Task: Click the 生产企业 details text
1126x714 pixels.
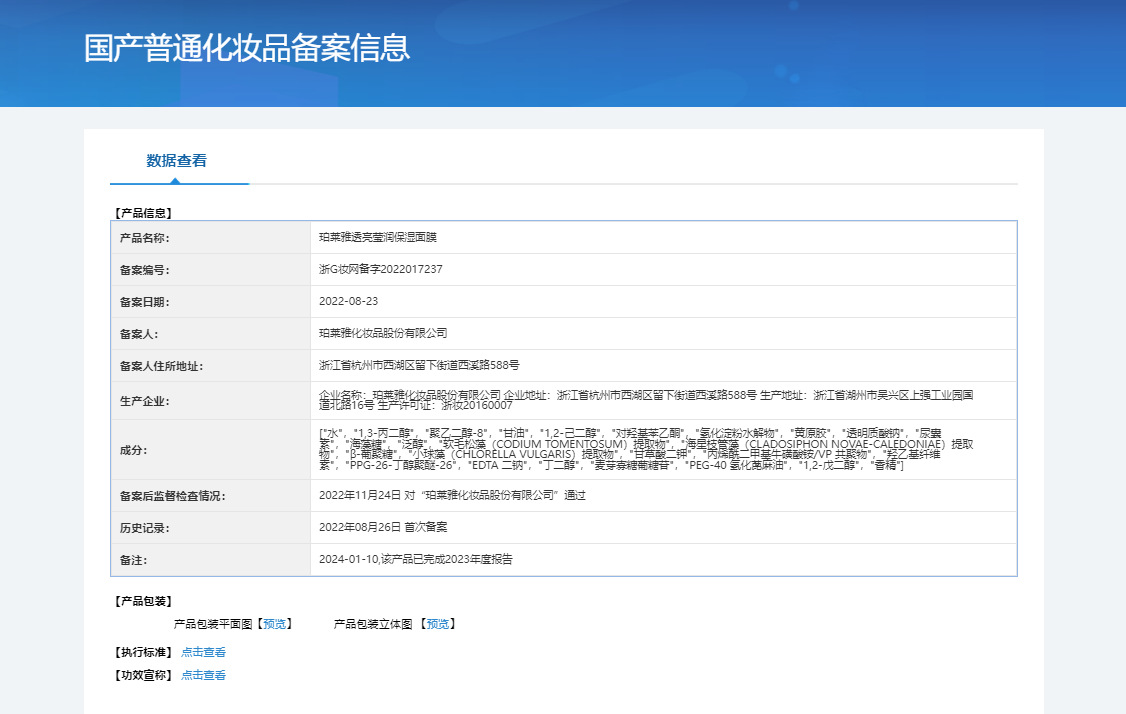Action: [646, 400]
